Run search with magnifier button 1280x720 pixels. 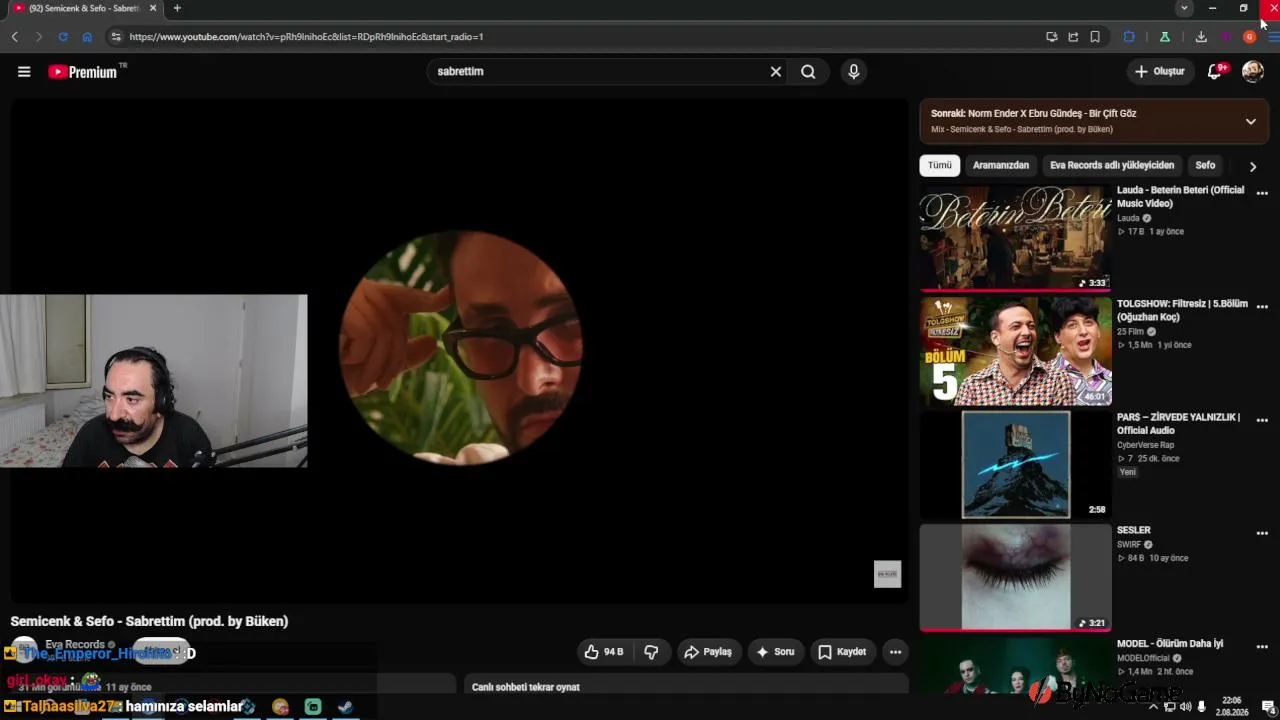(x=808, y=72)
